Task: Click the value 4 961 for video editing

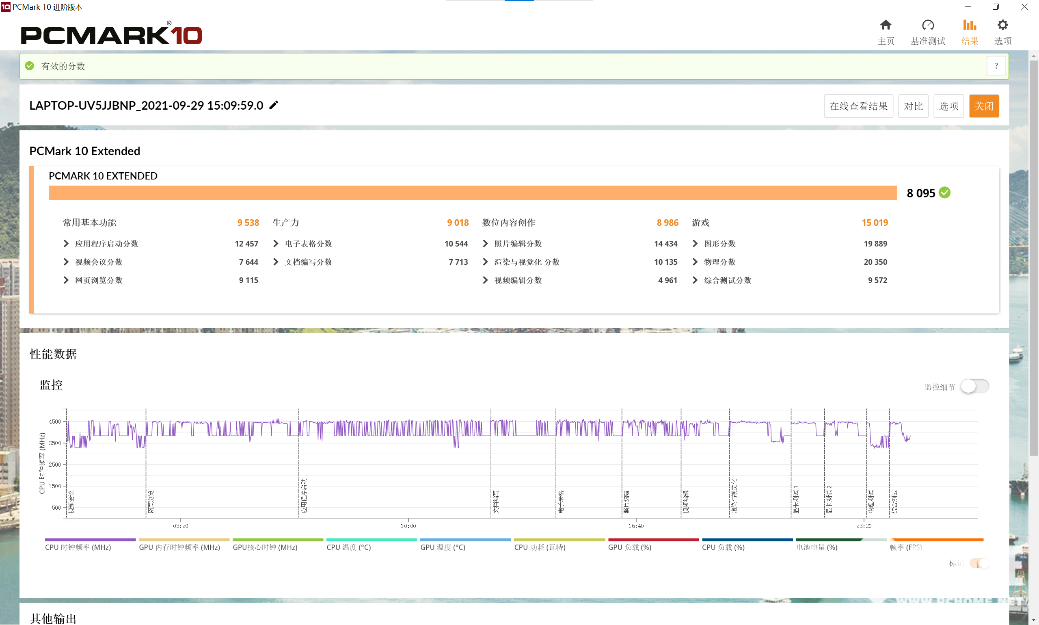Action: [668, 280]
